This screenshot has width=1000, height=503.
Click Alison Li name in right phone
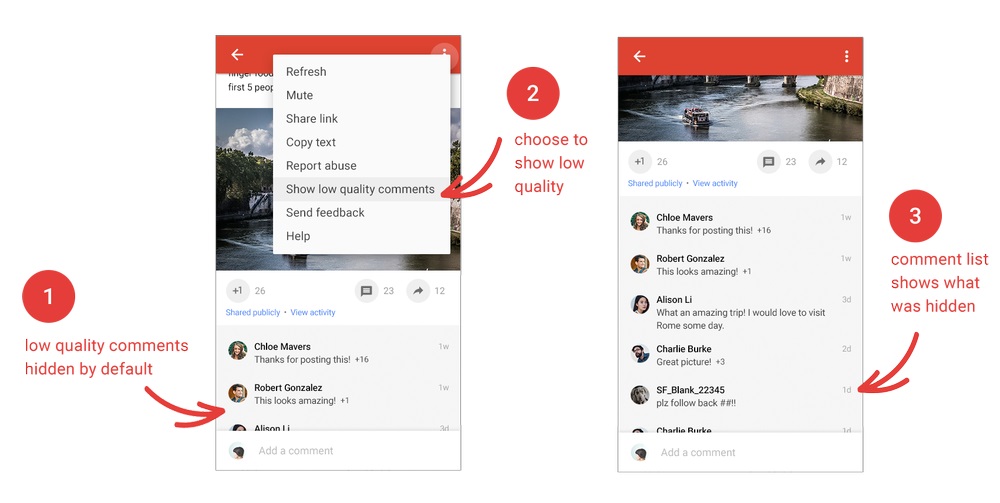click(x=674, y=300)
